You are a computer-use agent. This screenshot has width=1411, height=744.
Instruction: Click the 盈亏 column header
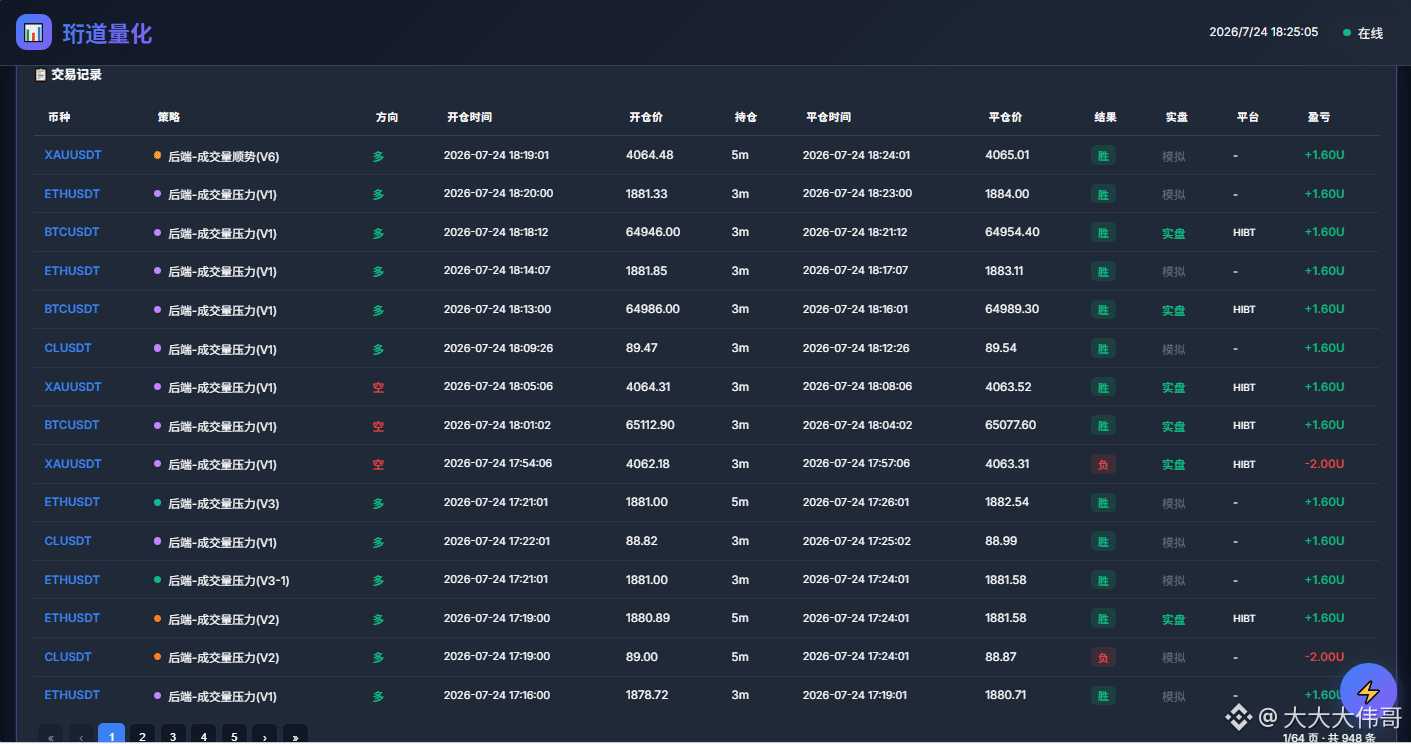pos(1318,117)
